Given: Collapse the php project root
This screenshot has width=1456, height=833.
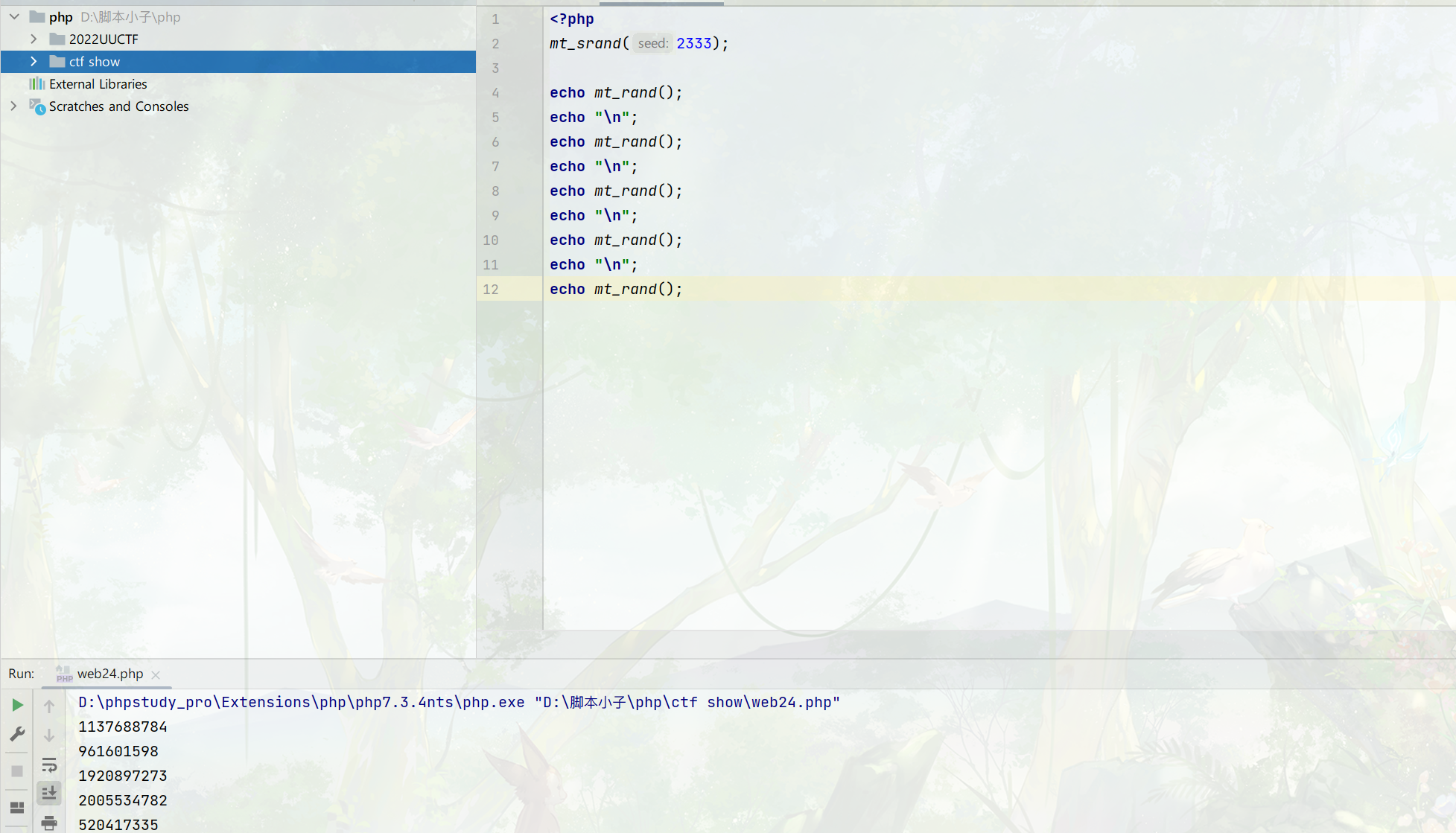Looking at the screenshot, I should 14,16.
